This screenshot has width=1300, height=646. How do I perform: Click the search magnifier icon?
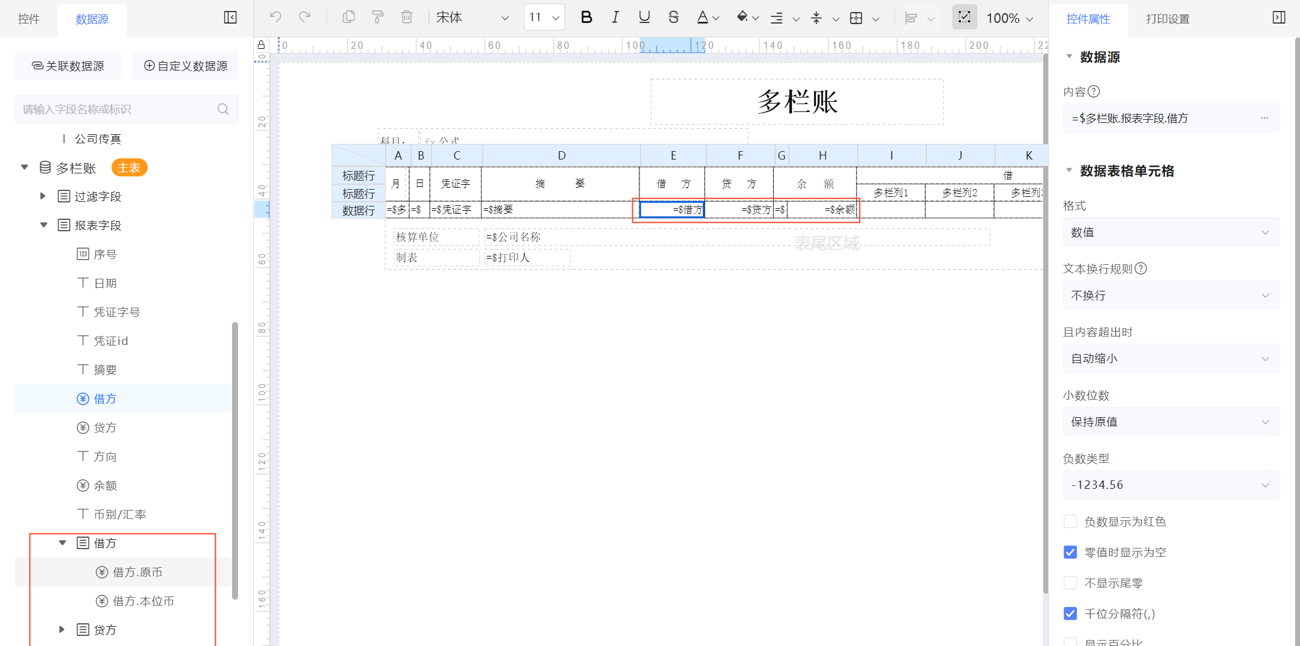pos(223,109)
